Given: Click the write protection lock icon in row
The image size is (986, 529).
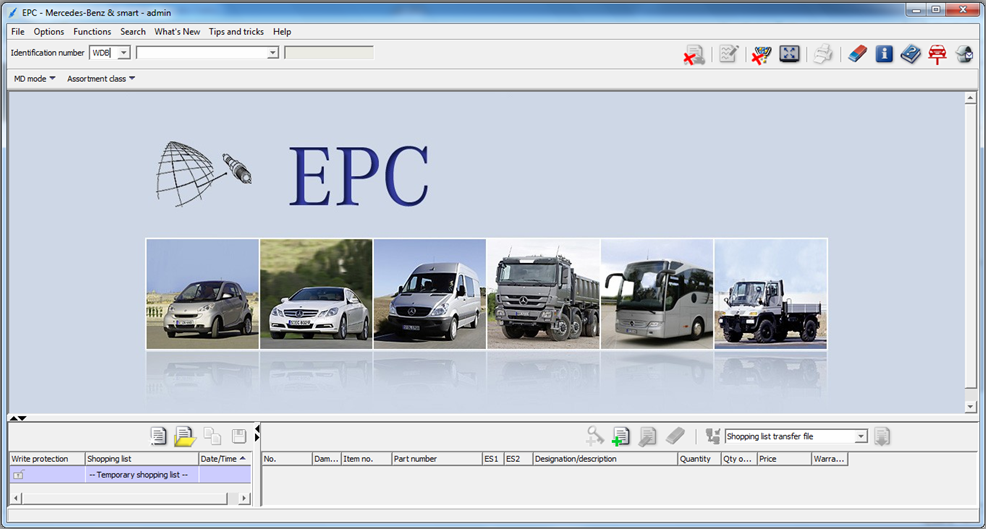Looking at the screenshot, I should coord(18,475).
